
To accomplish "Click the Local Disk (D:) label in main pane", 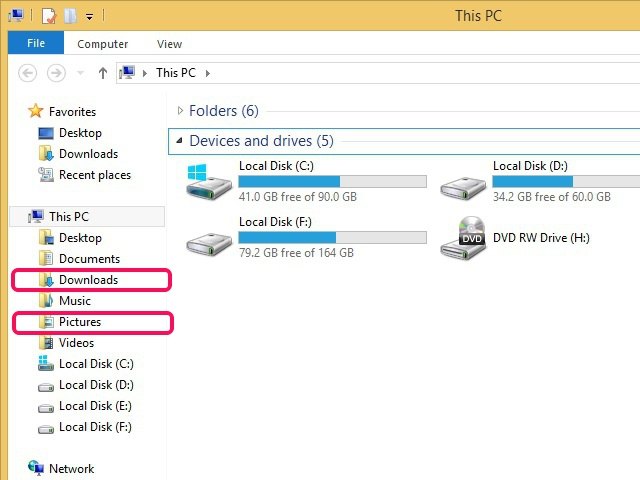I will [x=530, y=166].
